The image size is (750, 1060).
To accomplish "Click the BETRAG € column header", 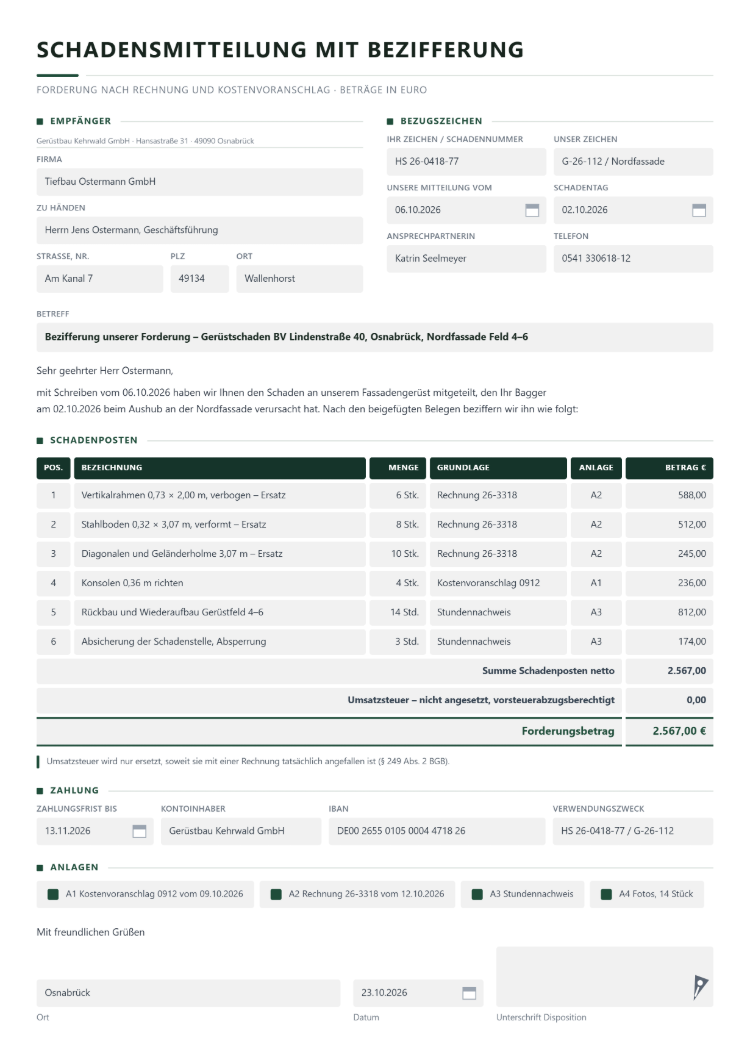I will coord(669,468).
